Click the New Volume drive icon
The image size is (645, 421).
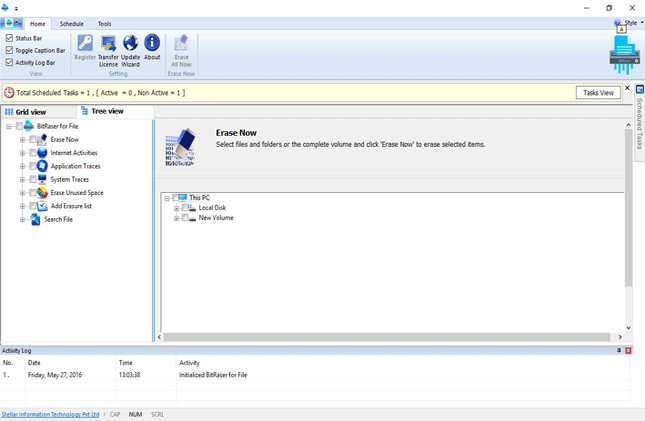(x=192, y=218)
